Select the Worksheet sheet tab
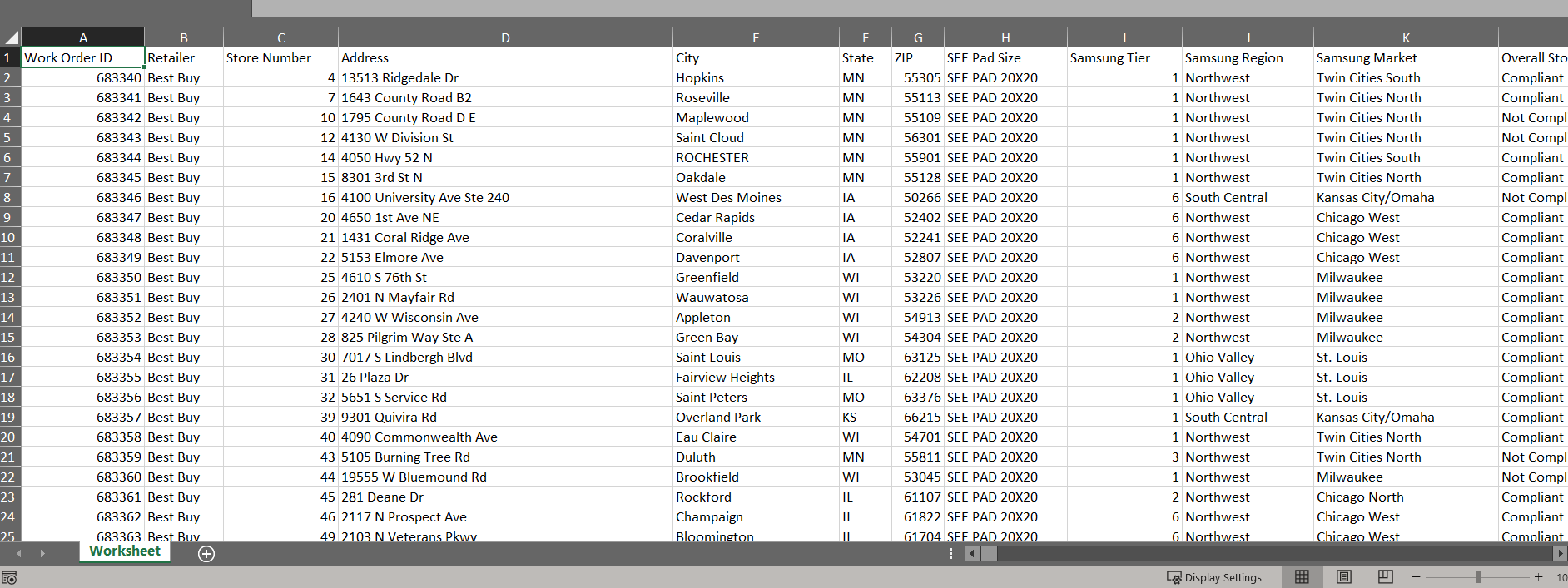This screenshot has height=588, width=1568. (125, 551)
